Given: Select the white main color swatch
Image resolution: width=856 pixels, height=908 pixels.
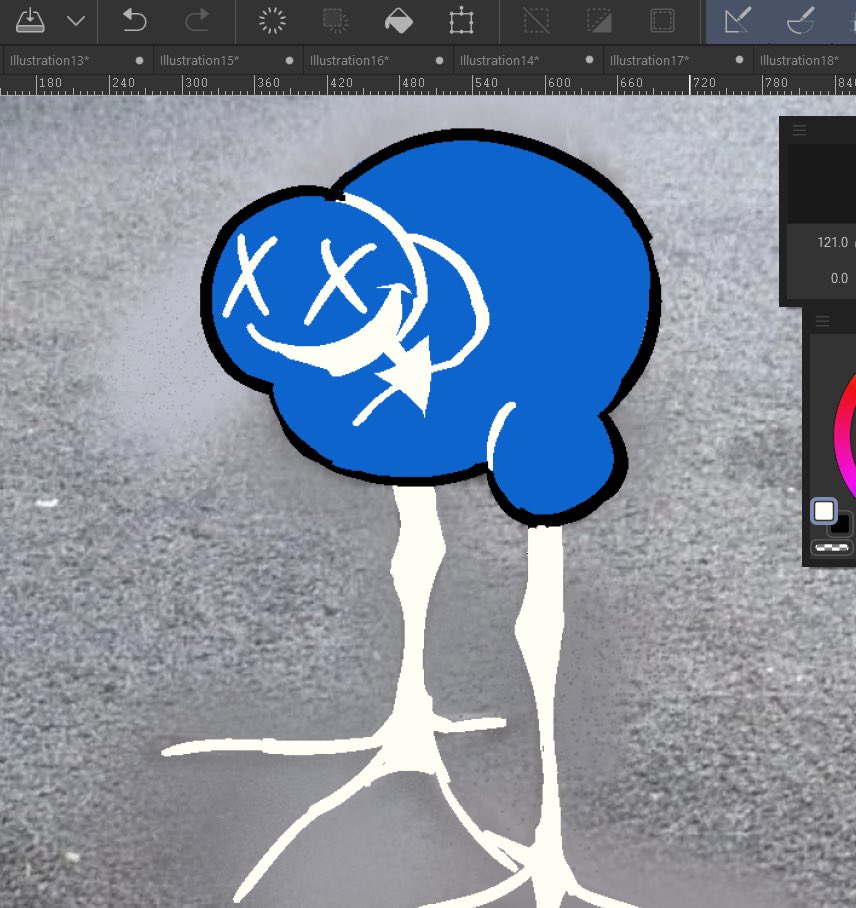Looking at the screenshot, I should pyautogui.click(x=823, y=511).
